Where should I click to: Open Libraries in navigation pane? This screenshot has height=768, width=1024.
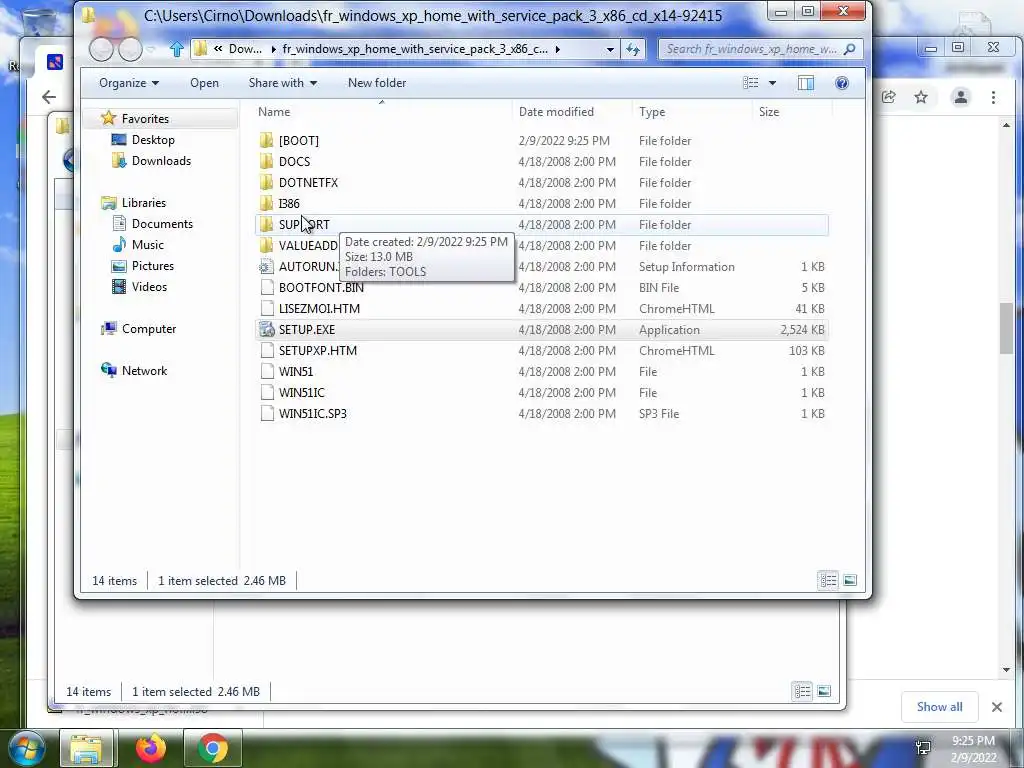(x=144, y=202)
